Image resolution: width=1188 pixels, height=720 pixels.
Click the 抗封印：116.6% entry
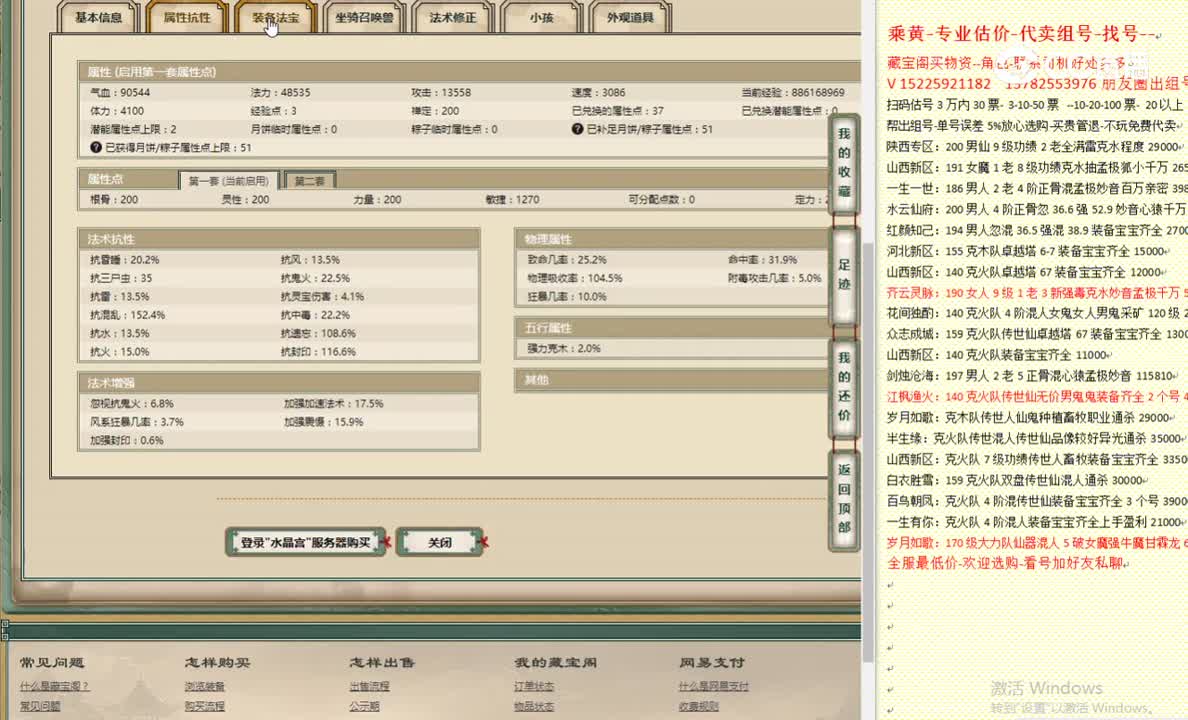click(318, 352)
